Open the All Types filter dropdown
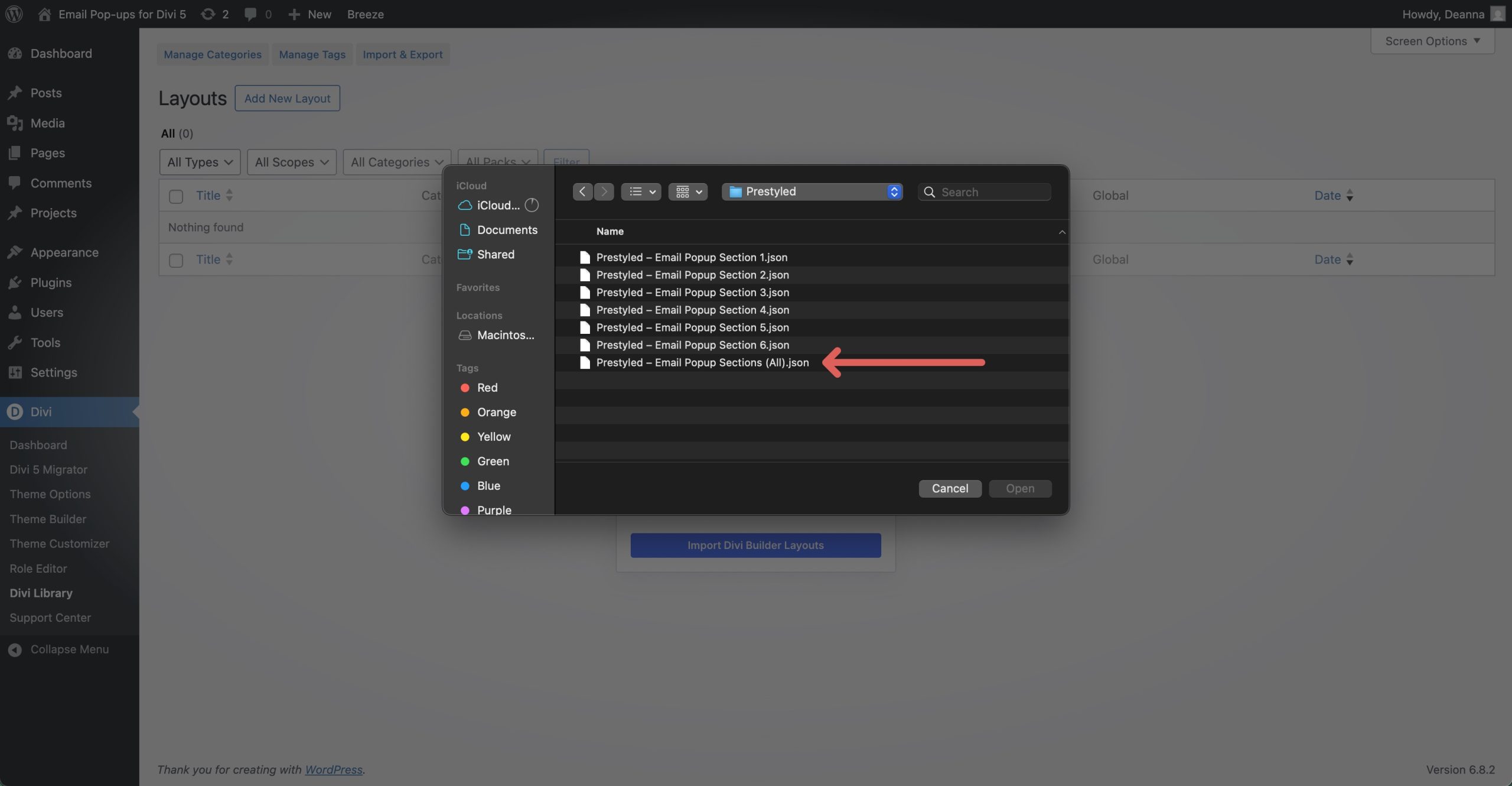 point(199,162)
